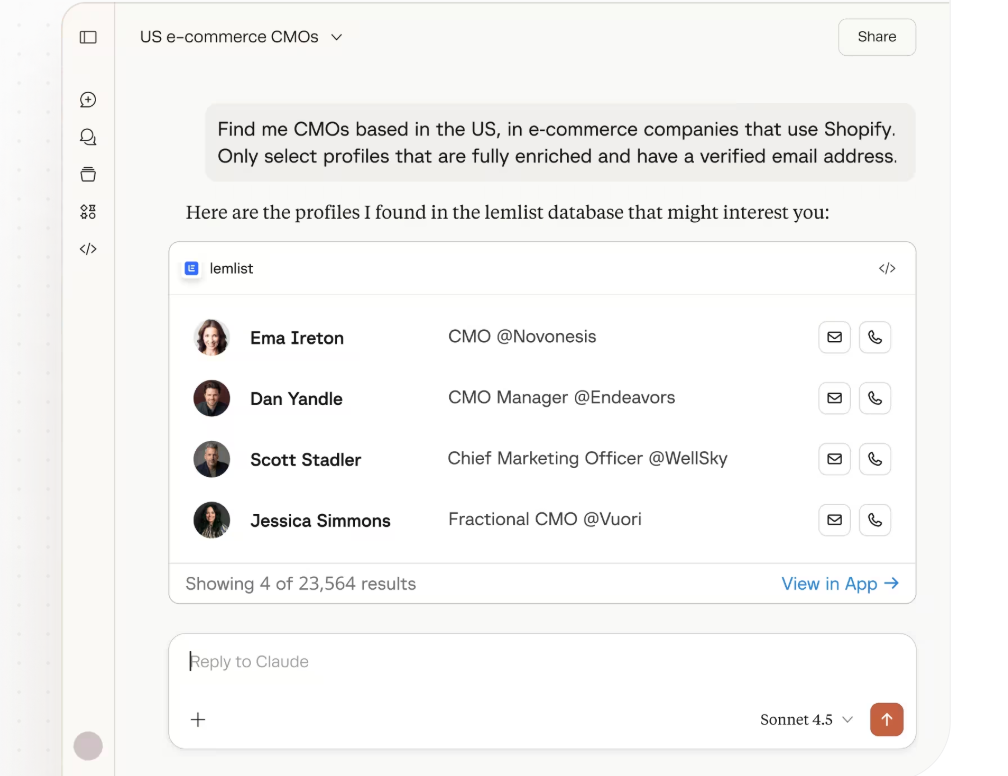The image size is (1008, 776).
Task: Select the name Dan Yandle
Action: 296,399
